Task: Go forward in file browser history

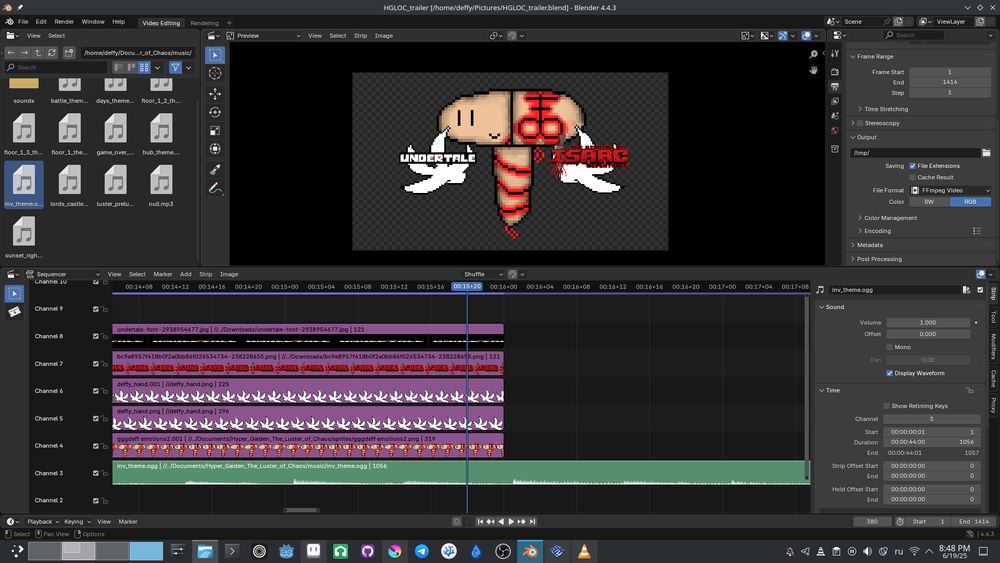Action: 24,52
